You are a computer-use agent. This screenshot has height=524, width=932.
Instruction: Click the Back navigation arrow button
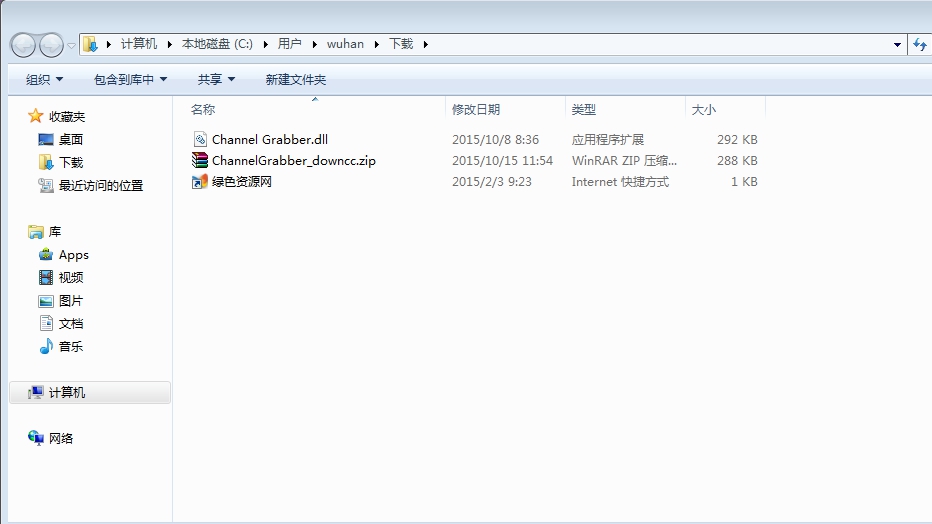[x=23, y=45]
